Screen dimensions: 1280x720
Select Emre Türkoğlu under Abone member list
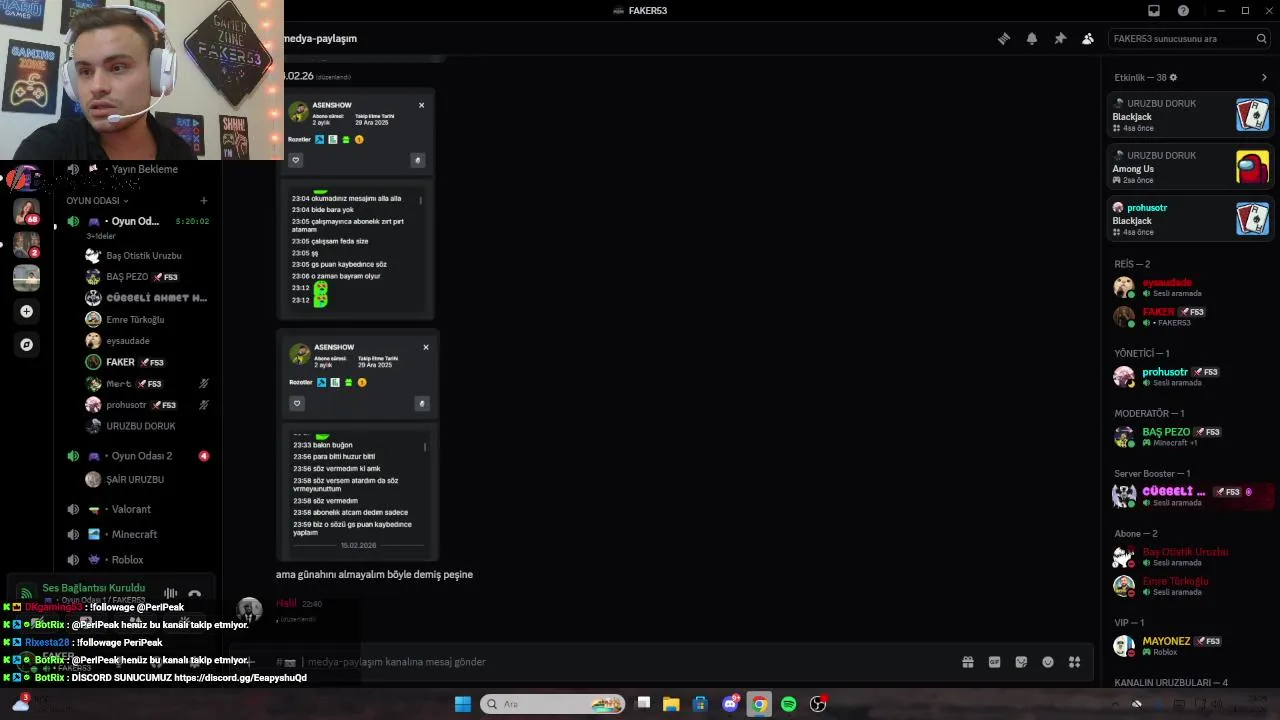pos(1190,586)
